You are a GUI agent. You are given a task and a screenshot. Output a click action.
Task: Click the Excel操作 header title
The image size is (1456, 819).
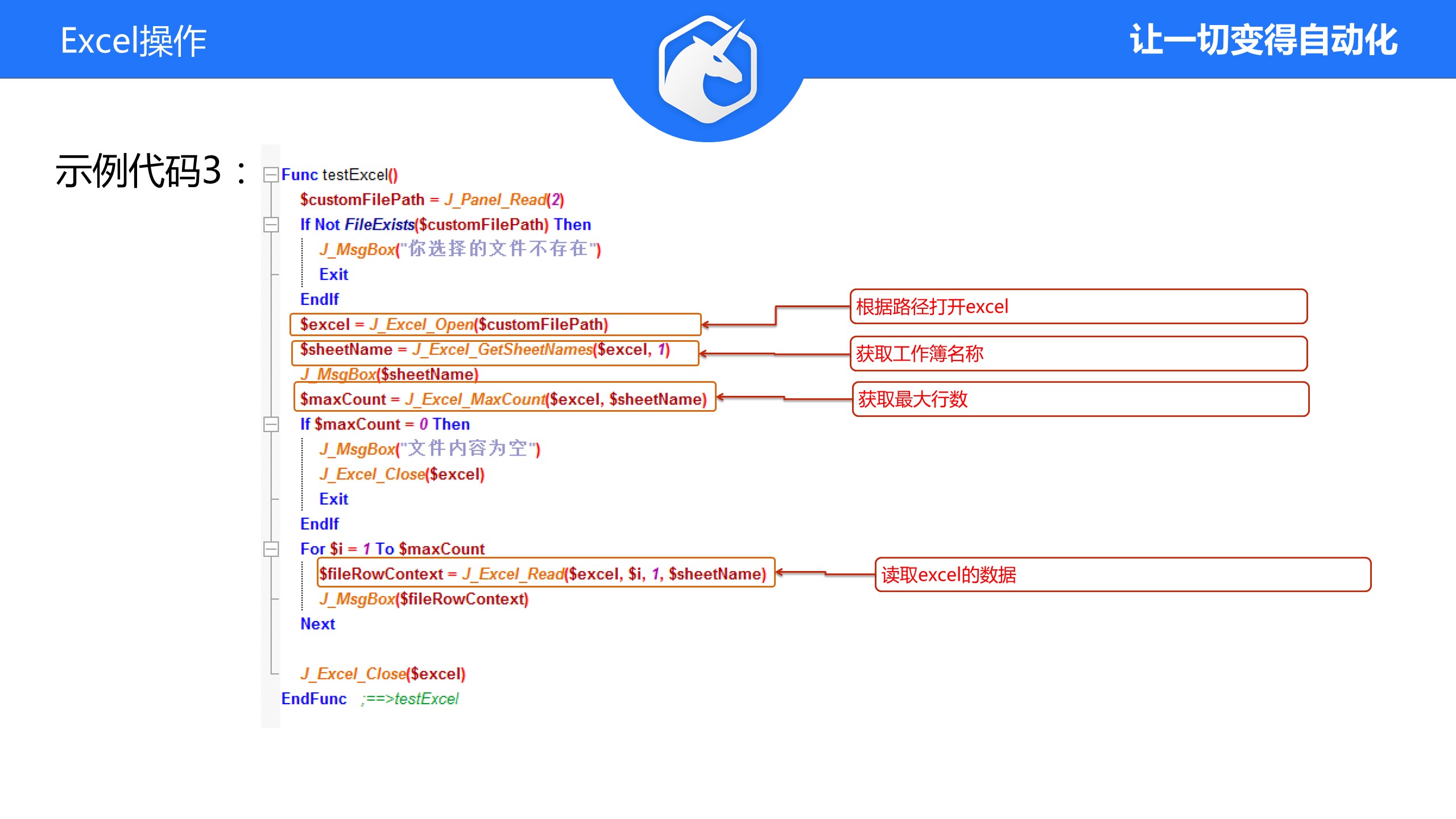point(134,41)
